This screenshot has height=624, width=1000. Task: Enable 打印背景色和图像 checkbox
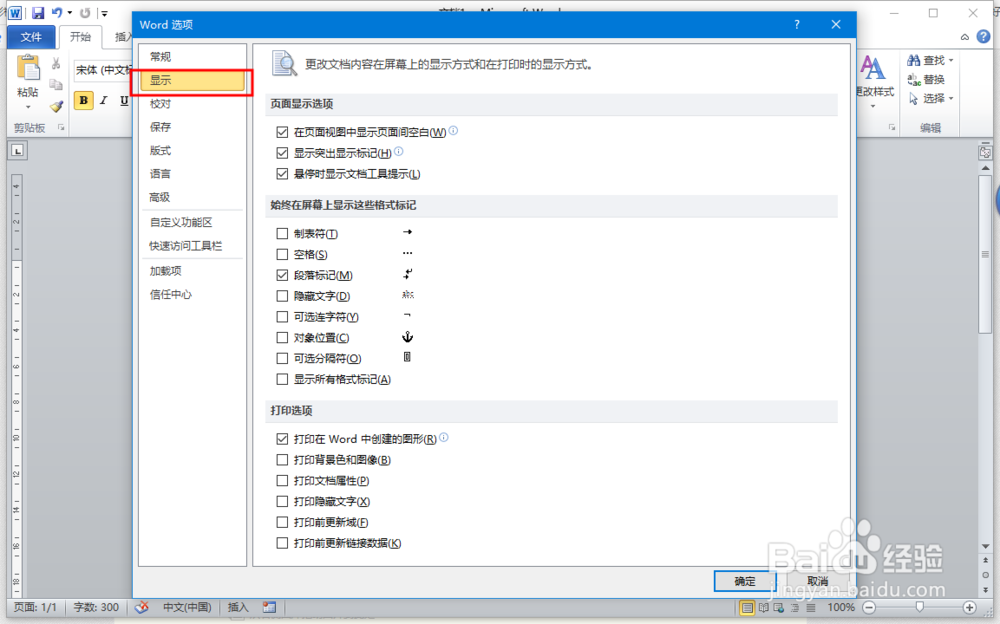(282, 459)
